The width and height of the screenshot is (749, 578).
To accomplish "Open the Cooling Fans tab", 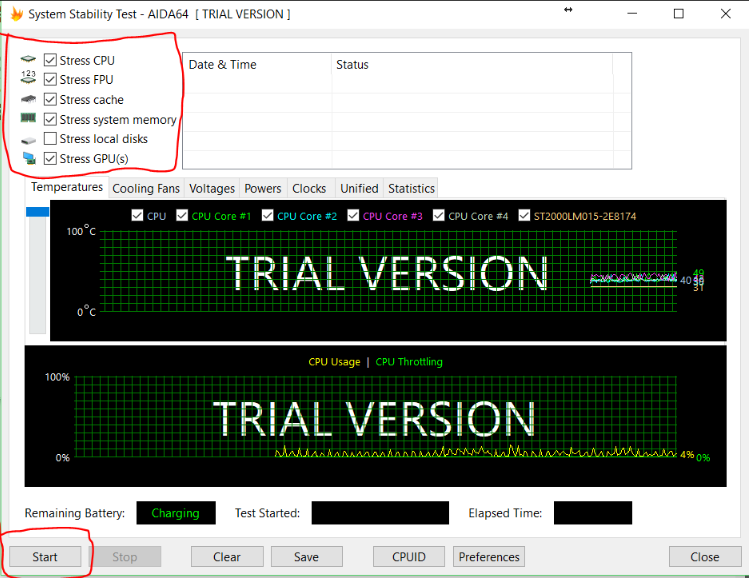I will 146,189.
